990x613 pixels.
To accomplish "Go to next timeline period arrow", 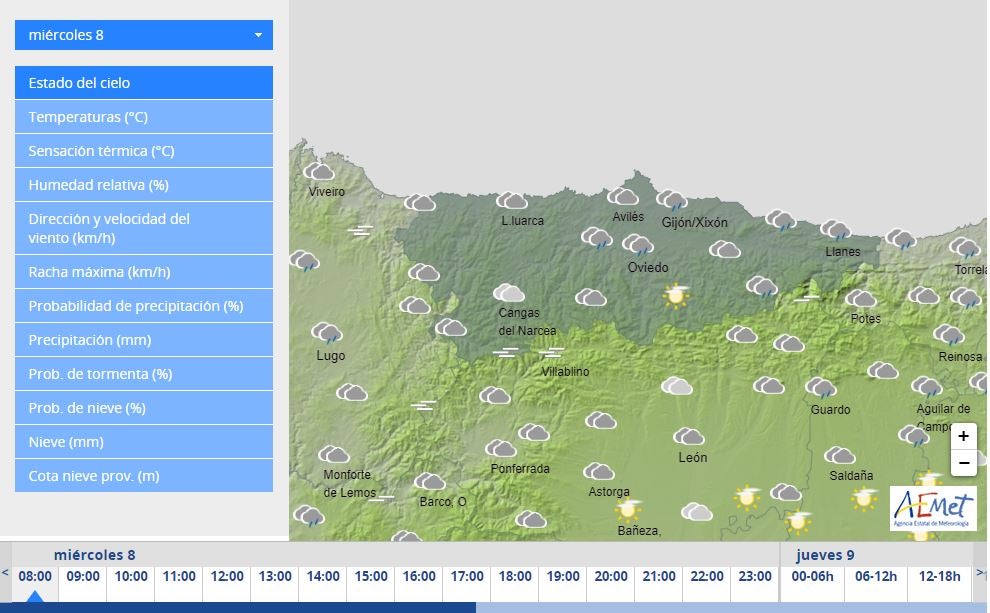I will 981,573.
